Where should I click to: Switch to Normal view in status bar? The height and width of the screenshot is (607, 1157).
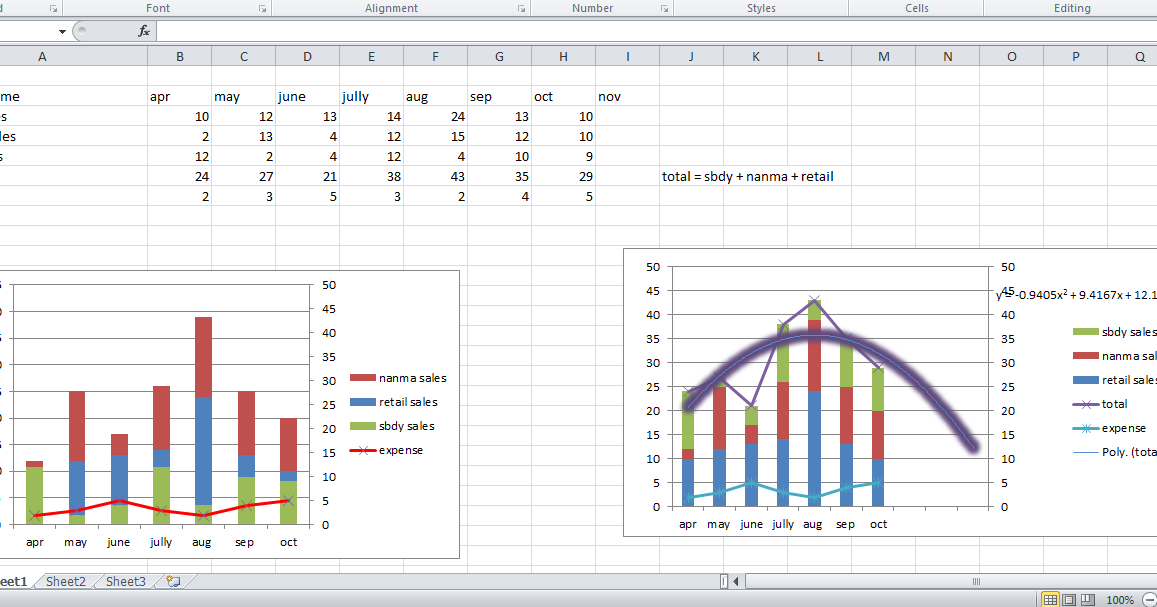(1049, 599)
